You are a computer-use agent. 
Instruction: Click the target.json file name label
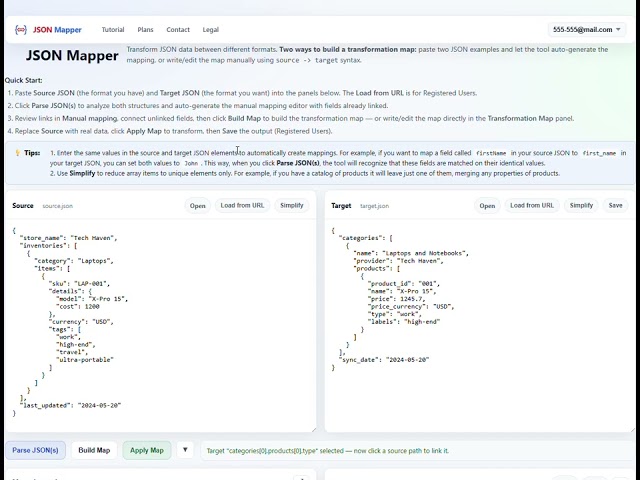pos(374,206)
